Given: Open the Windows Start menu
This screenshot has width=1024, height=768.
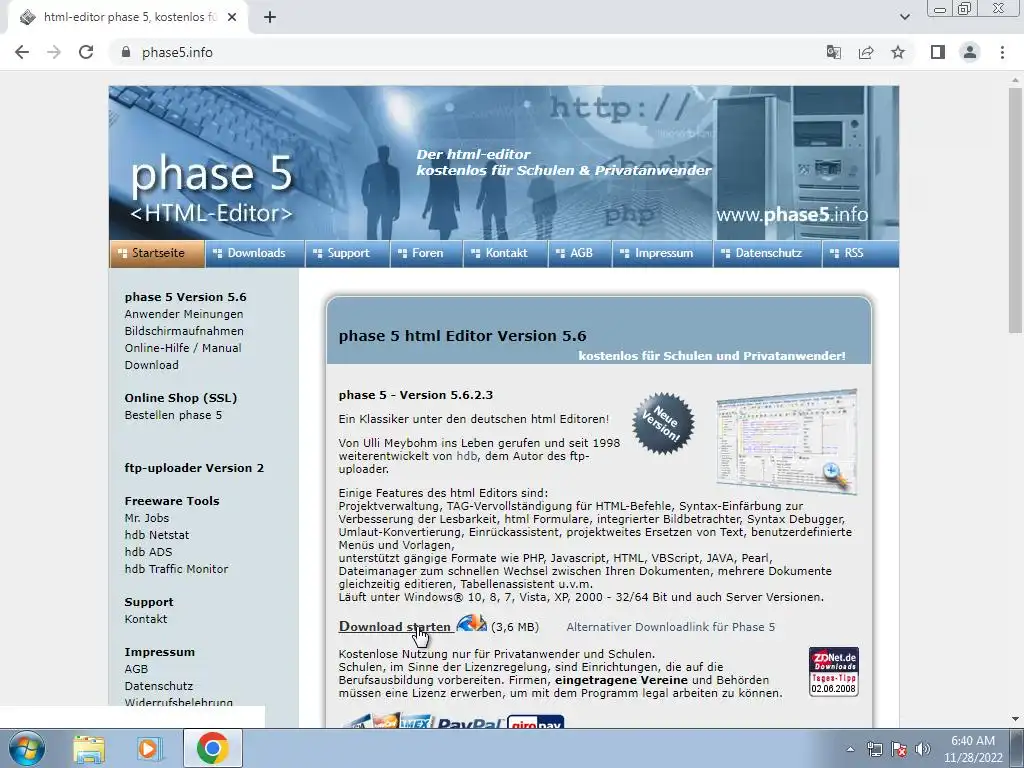Looking at the screenshot, I should coord(26,748).
